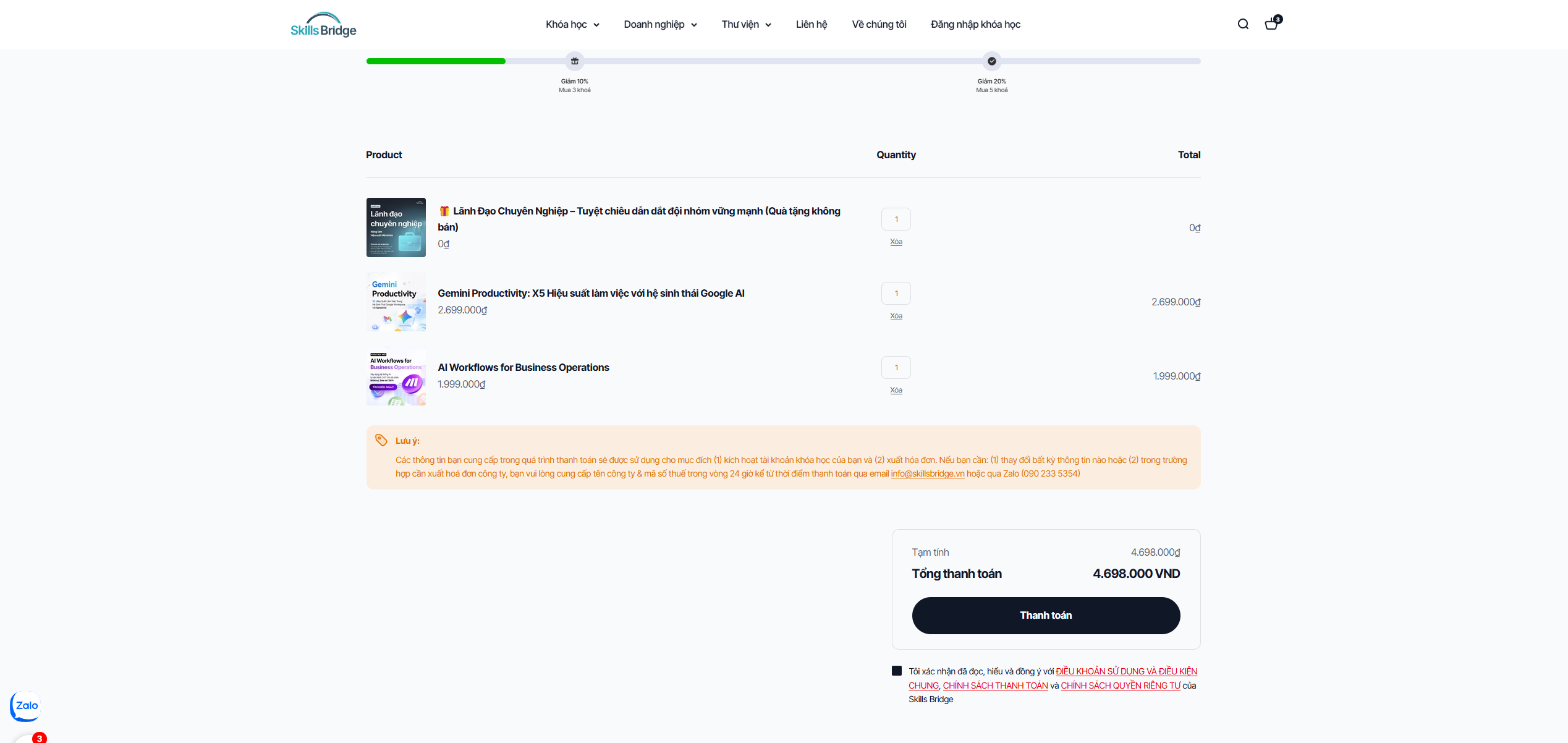Open the Zalo chat bubble
The image size is (1568, 743).
tap(25, 705)
